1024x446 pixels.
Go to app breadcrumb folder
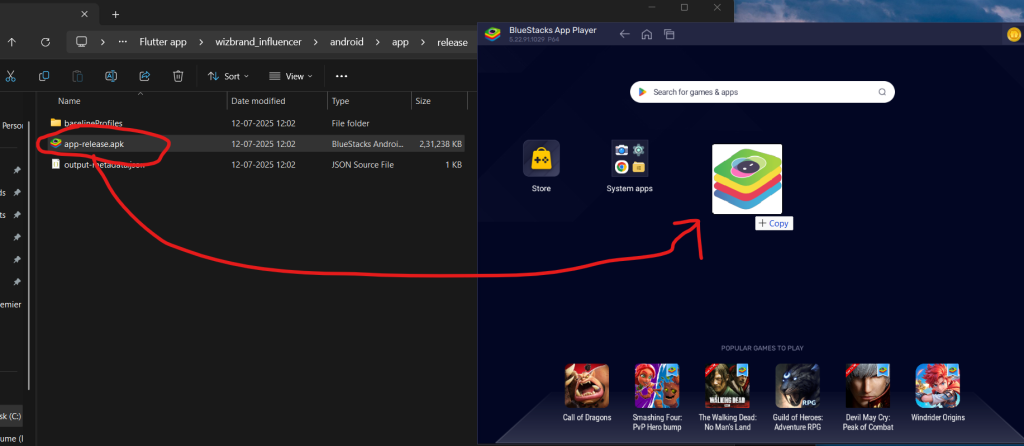point(400,42)
